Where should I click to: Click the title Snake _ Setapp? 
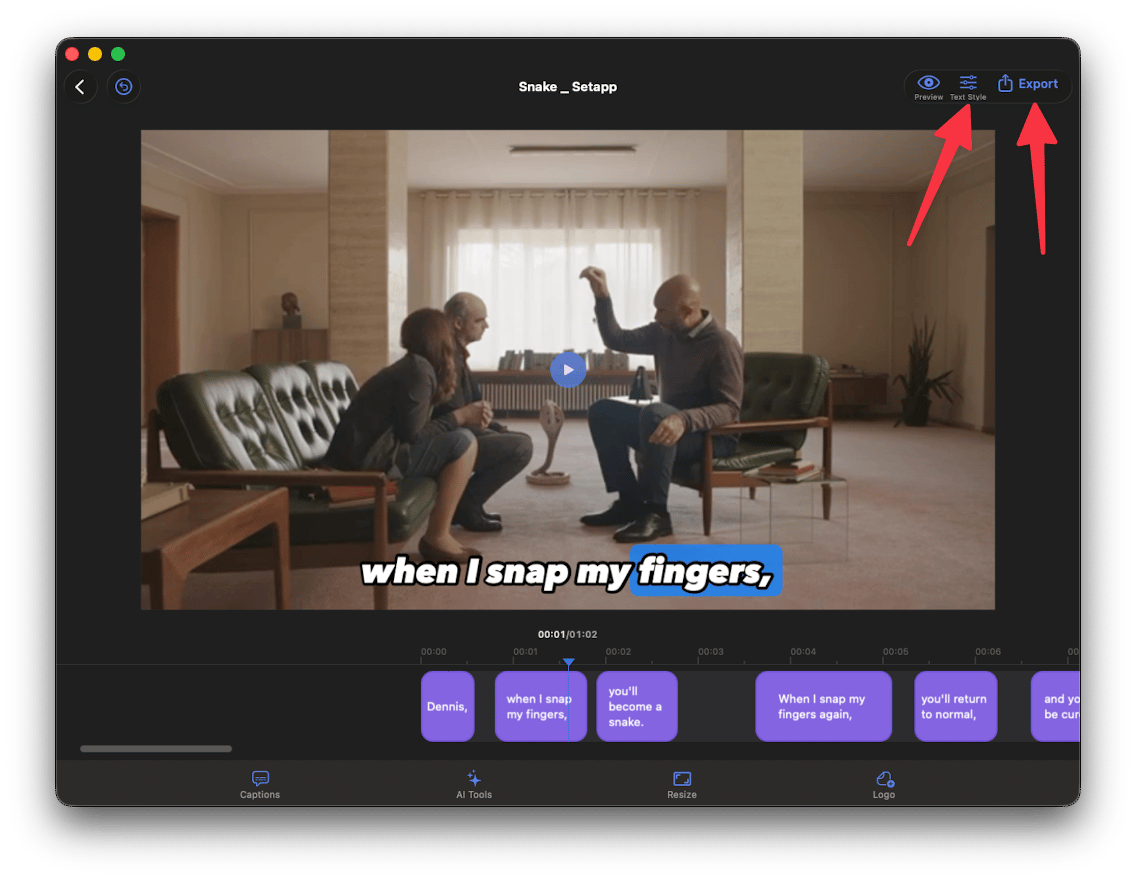pyautogui.click(x=568, y=87)
